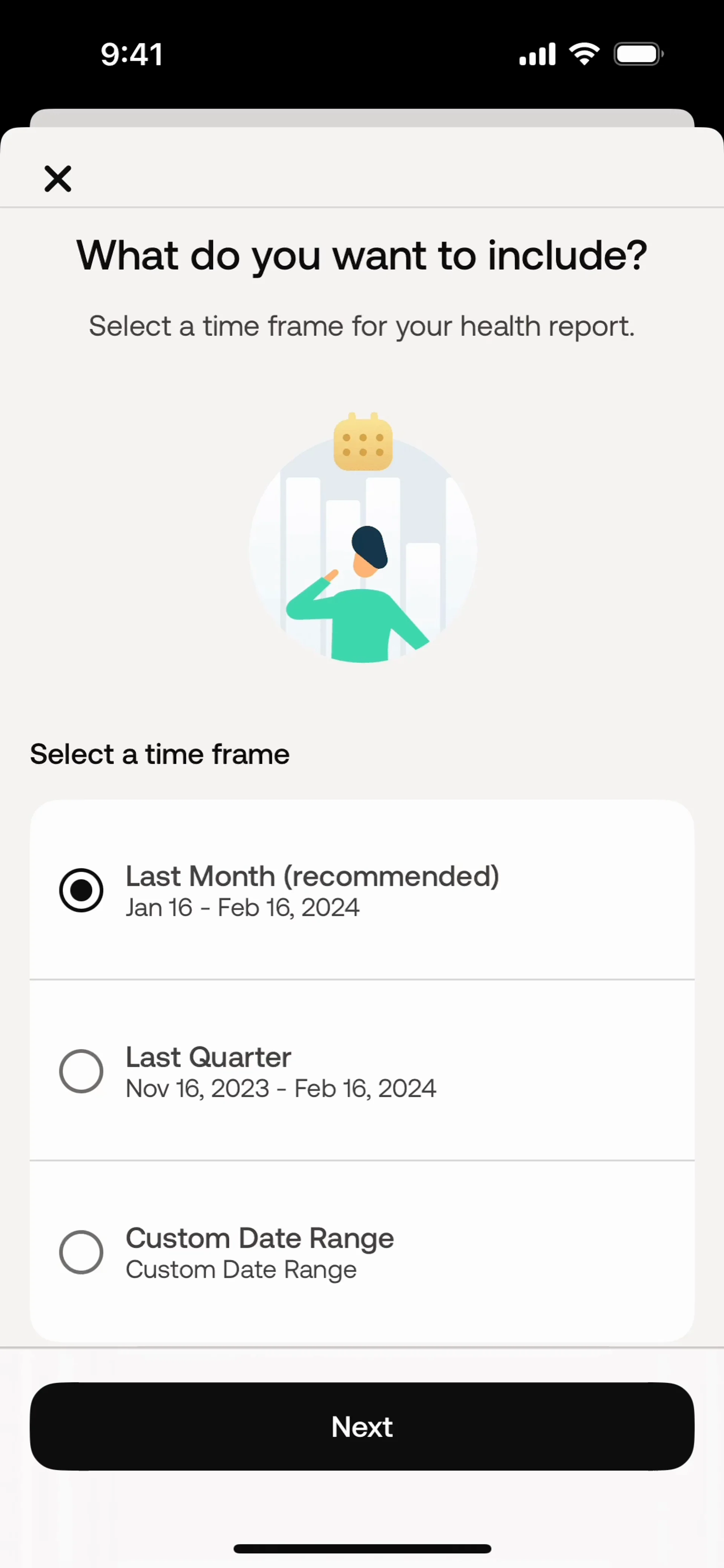The height and width of the screenshot is (1568, 724).
Task: Tap the 'Select a time frame' section label
Action: pos(160,755)
